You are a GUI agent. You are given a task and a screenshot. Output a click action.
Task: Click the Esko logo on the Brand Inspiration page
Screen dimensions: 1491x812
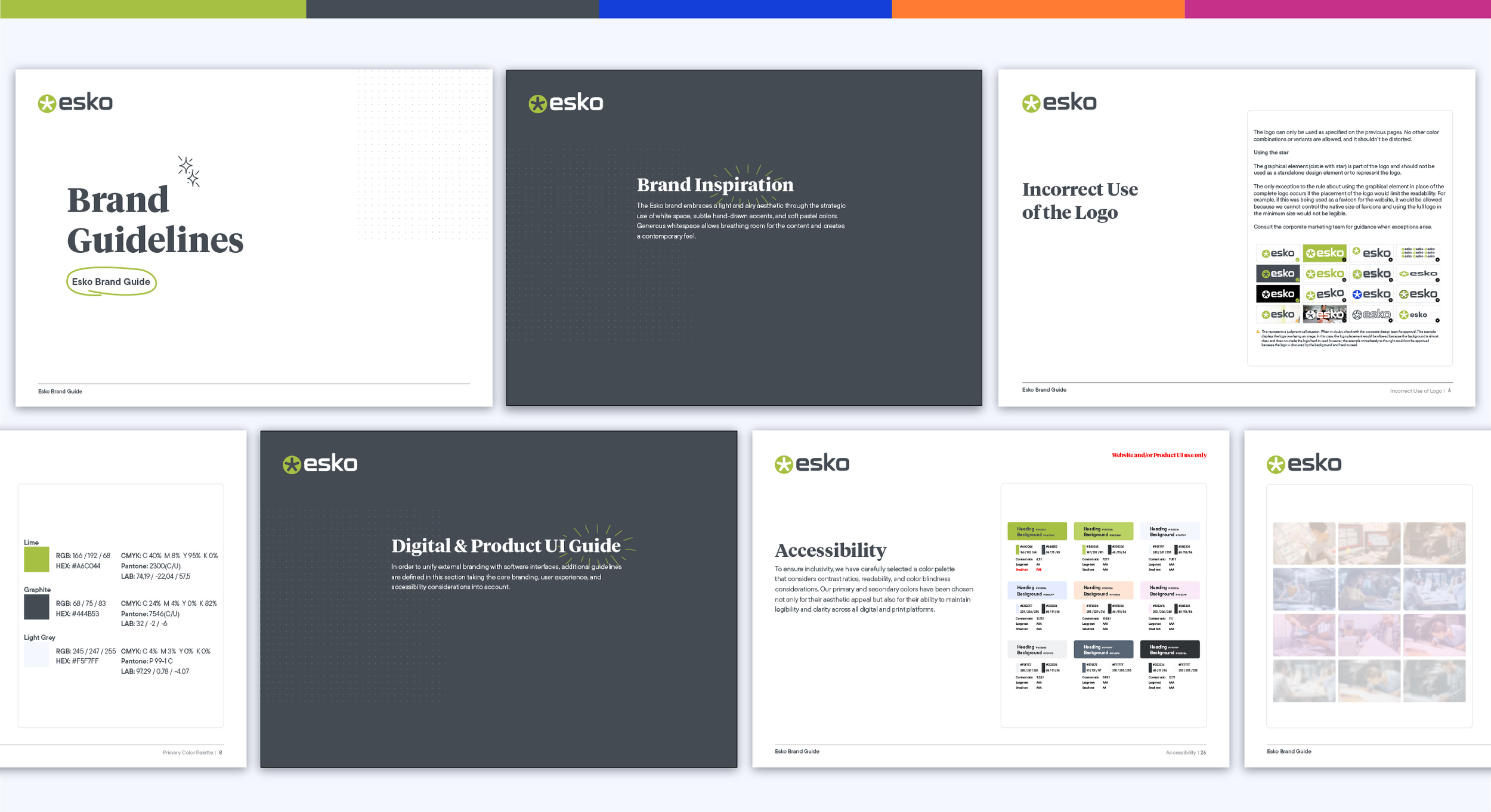[x=565, y=103]
